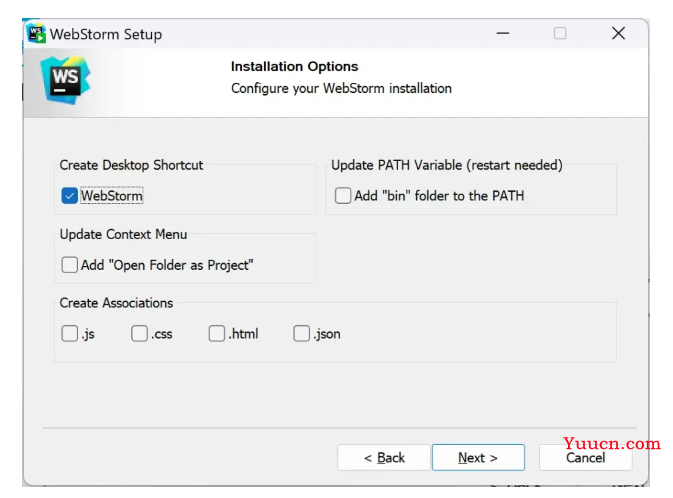Viewport: 673px width, 498px height.
Task: Check Add "Open Folder as Project" option
Action: coord(69,265)
